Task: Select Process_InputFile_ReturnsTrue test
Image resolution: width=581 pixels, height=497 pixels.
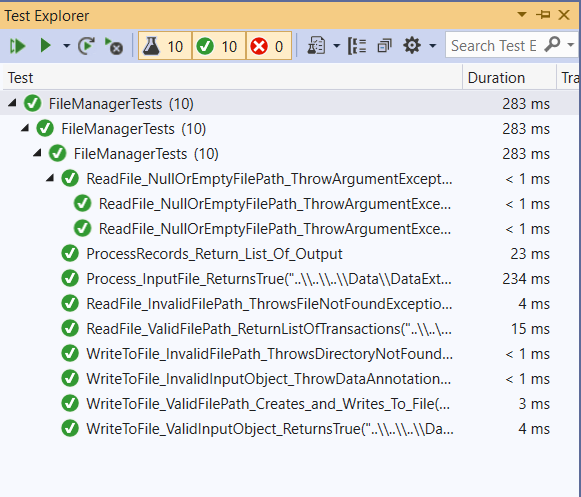Action: click(x=289, y=279)
